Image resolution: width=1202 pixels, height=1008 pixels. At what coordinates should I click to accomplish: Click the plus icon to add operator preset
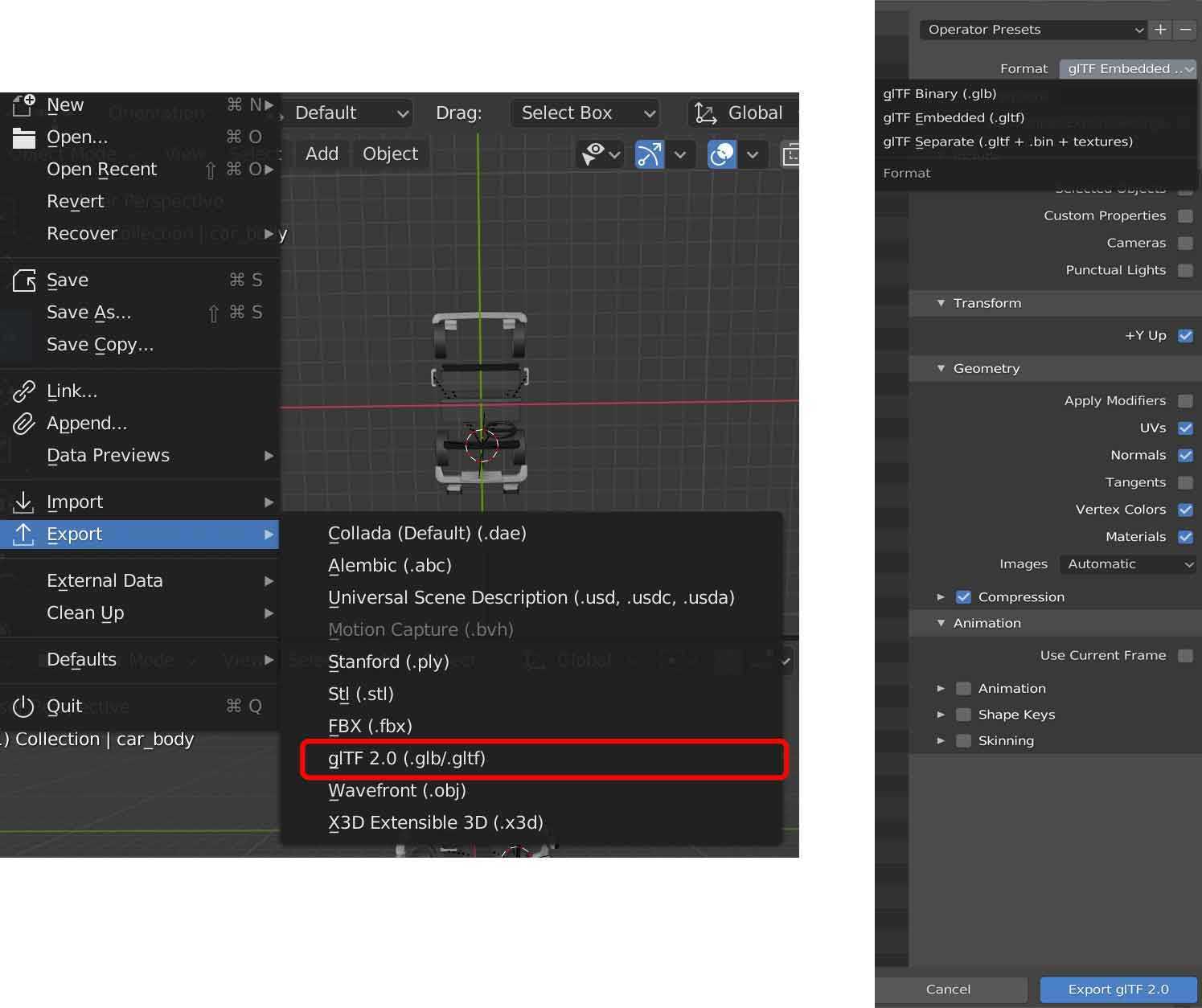(1160, 30)
